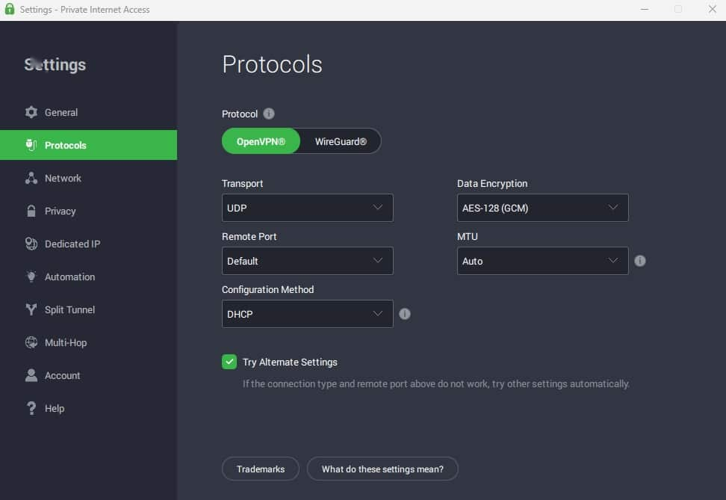The height and width of the screenshot is (500, 726).
Task: Go to the Help section
Action: pos(54,409)
